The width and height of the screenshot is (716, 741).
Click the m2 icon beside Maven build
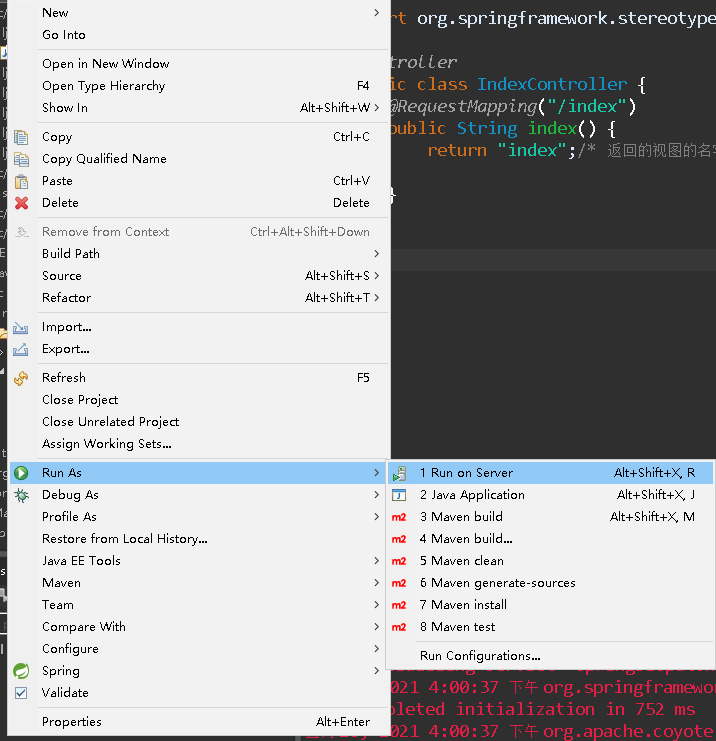pyautogui.click(x=399, y=517)
